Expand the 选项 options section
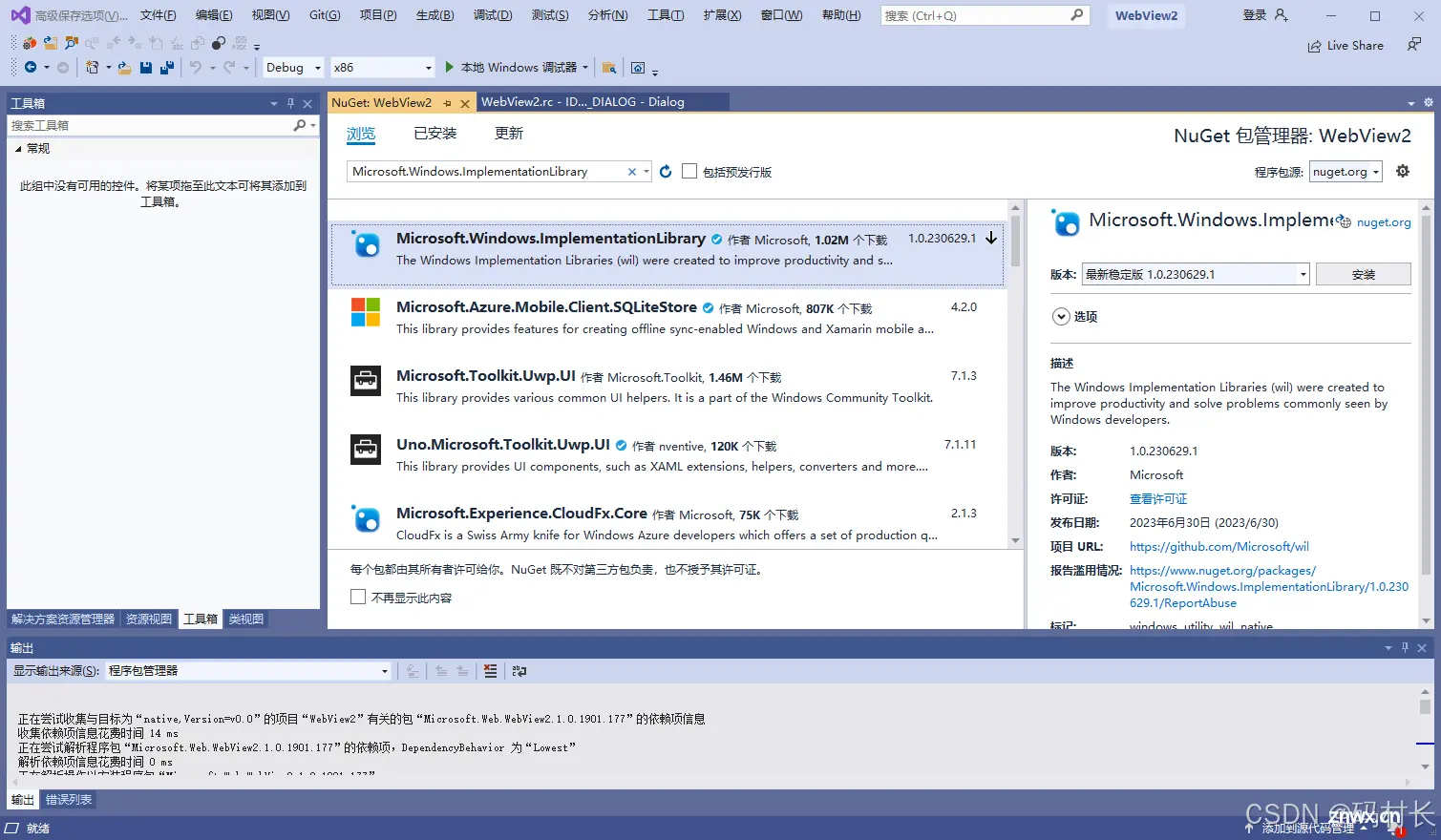 point(1061,317)
